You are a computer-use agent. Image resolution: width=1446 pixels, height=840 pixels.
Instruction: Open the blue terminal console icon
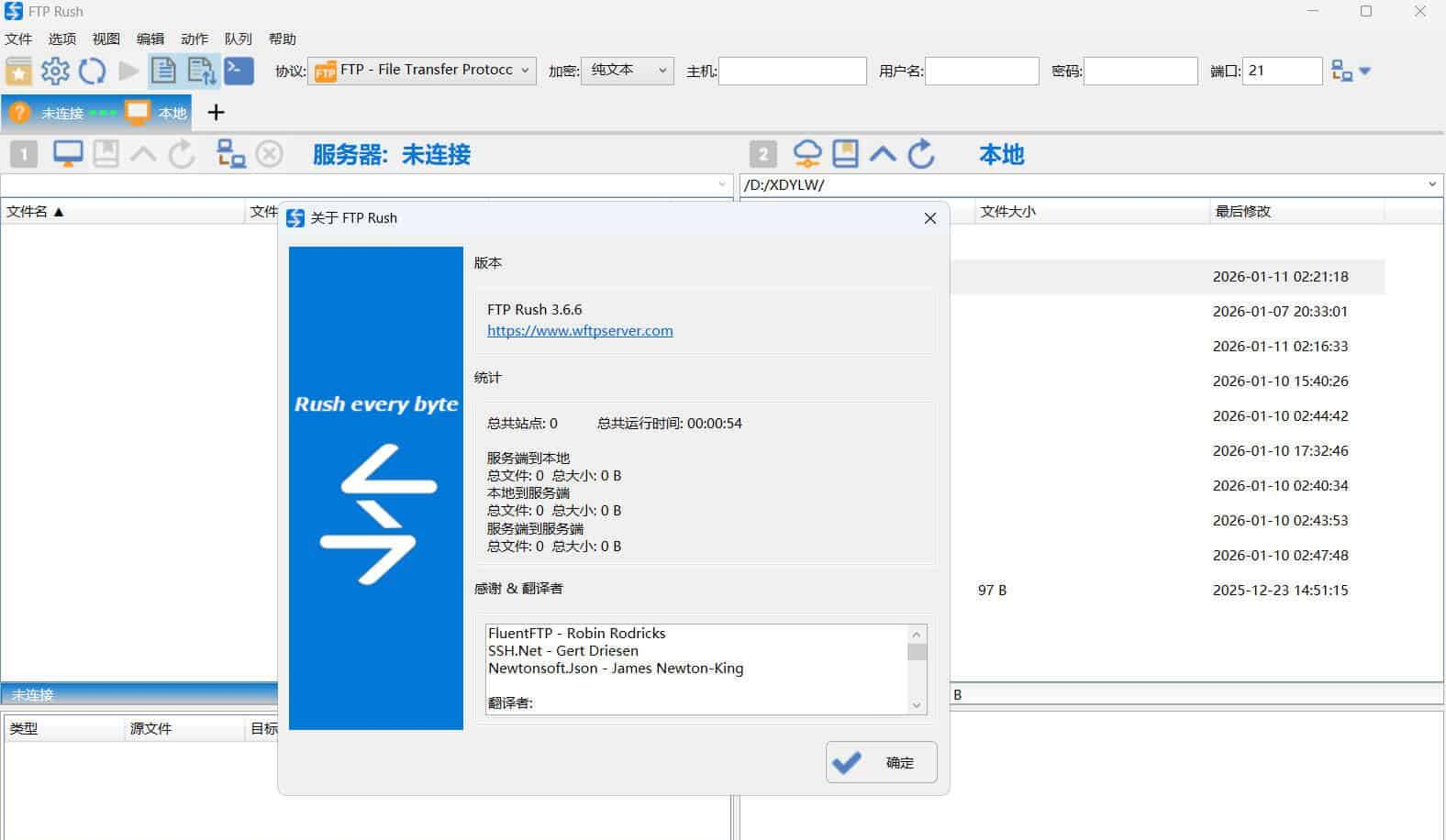(239, 71)
